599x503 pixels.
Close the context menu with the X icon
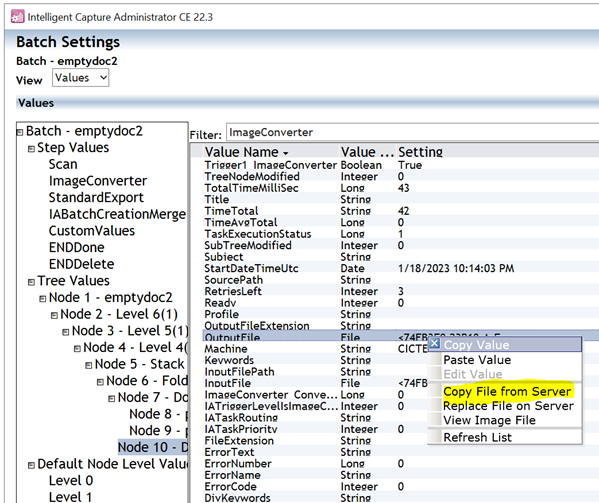434,343
